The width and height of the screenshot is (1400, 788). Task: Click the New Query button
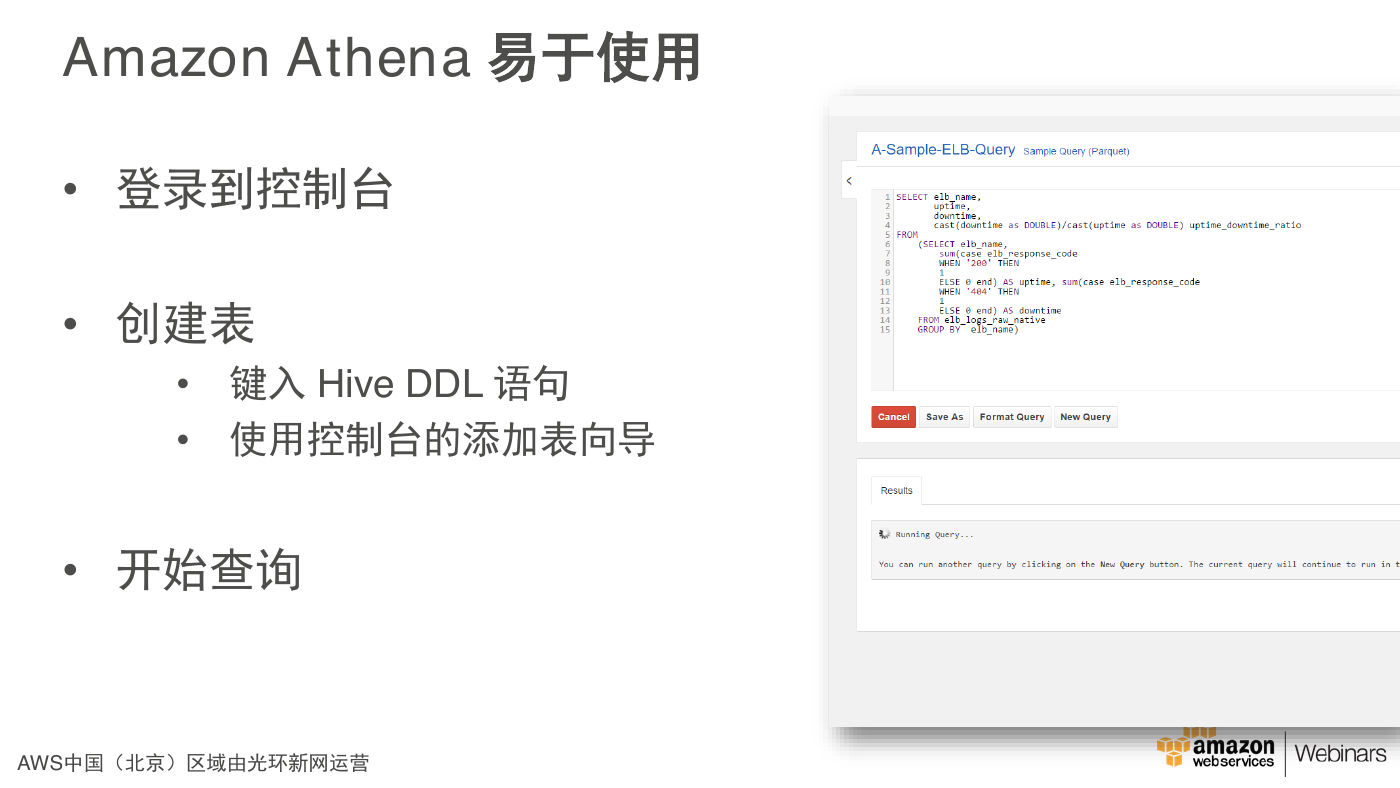(1085, 417)
